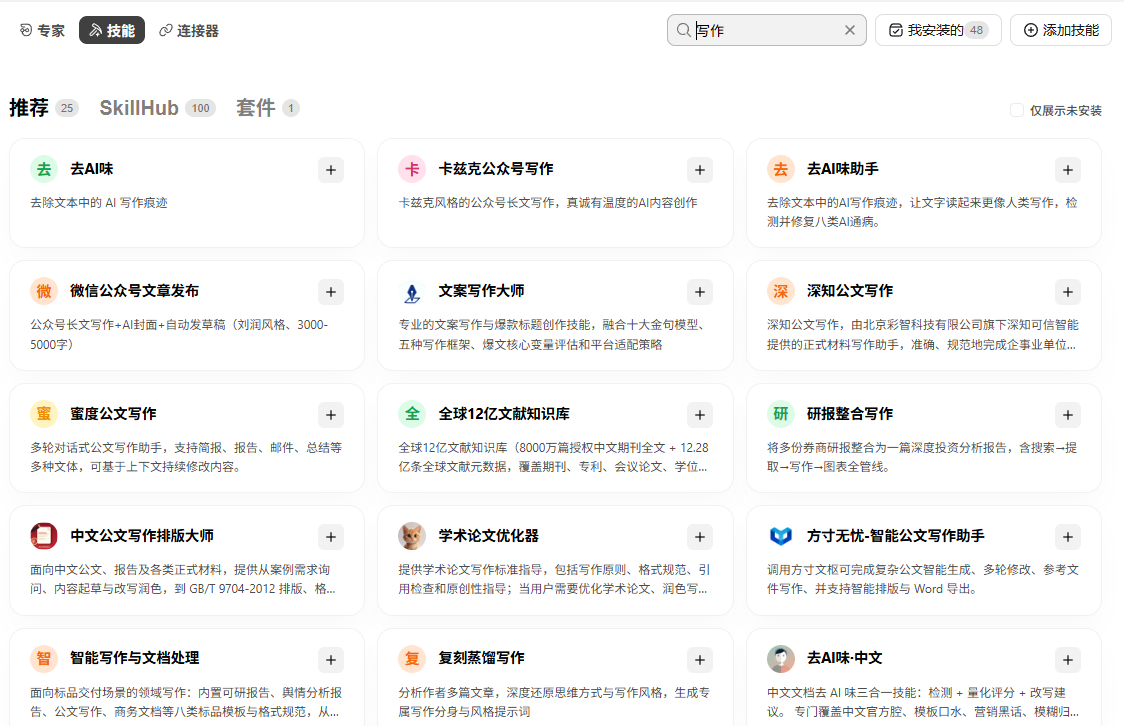The height and width of the screenshot is (726, 1124).
Task: Add the 去AI味助手 skill using plus
Action: 1067,170
